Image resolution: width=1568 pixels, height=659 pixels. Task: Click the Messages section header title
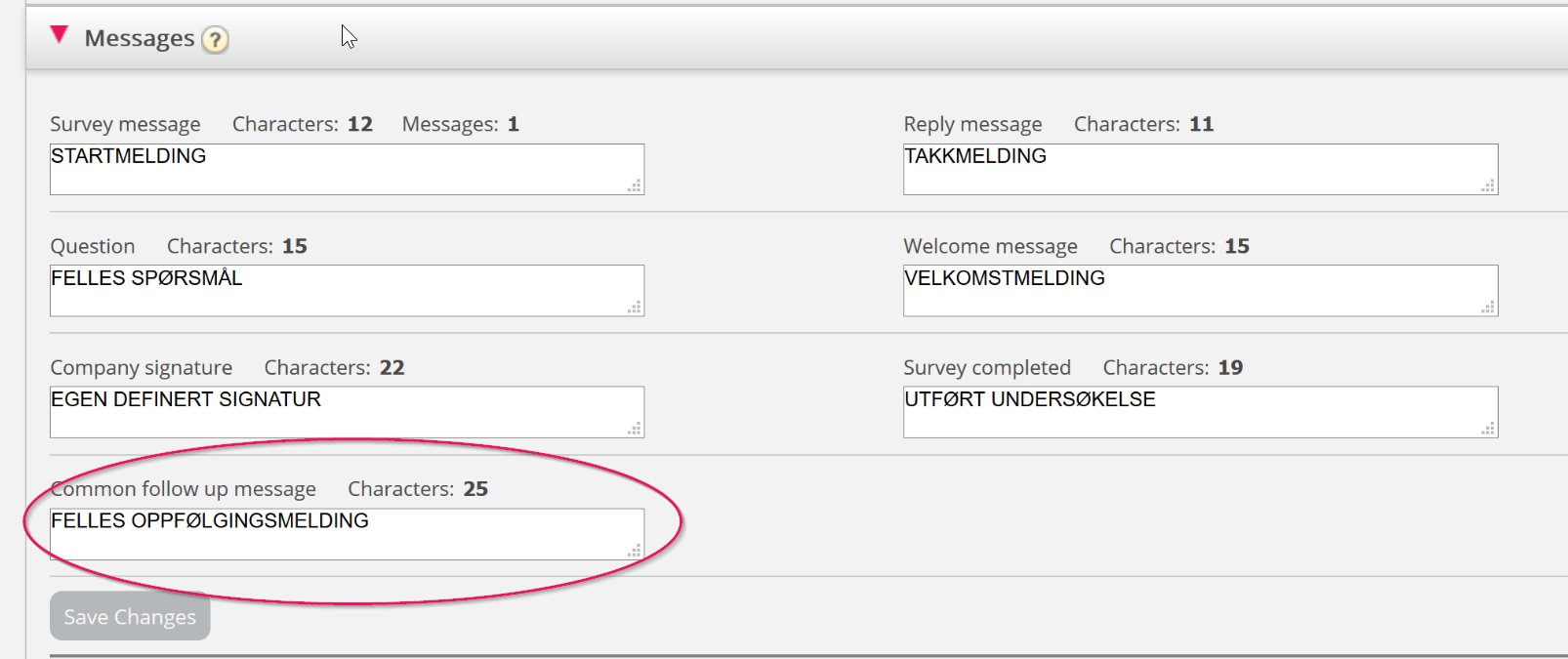click(x=140, y=38)
